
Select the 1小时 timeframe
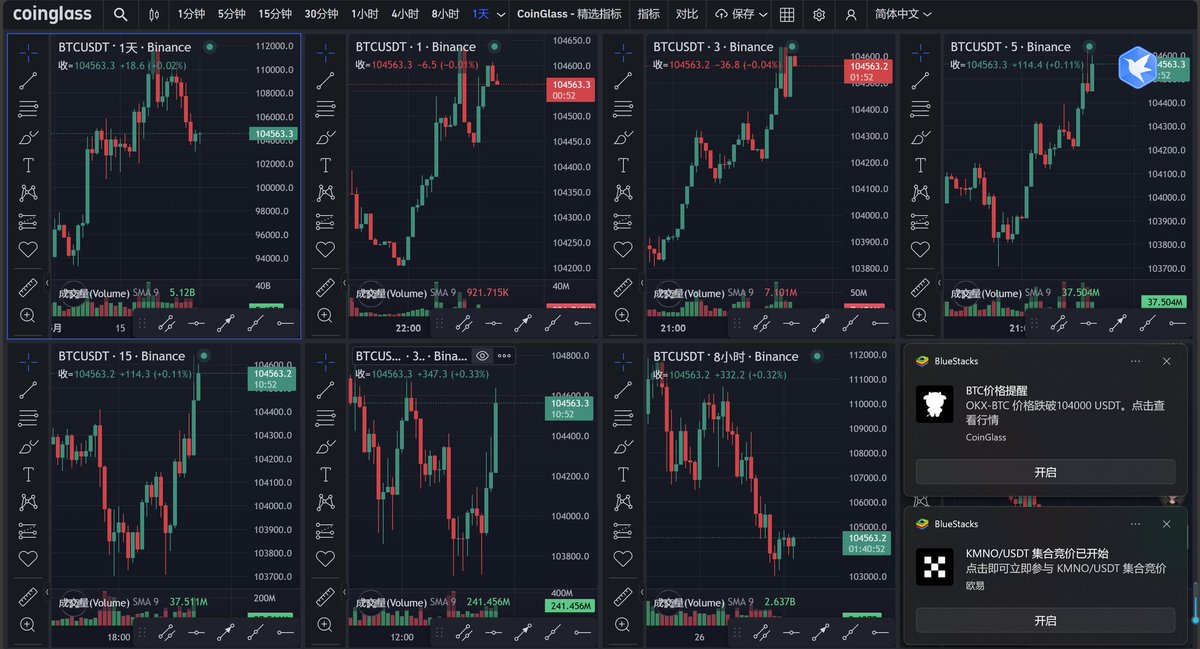coord(365,15)
